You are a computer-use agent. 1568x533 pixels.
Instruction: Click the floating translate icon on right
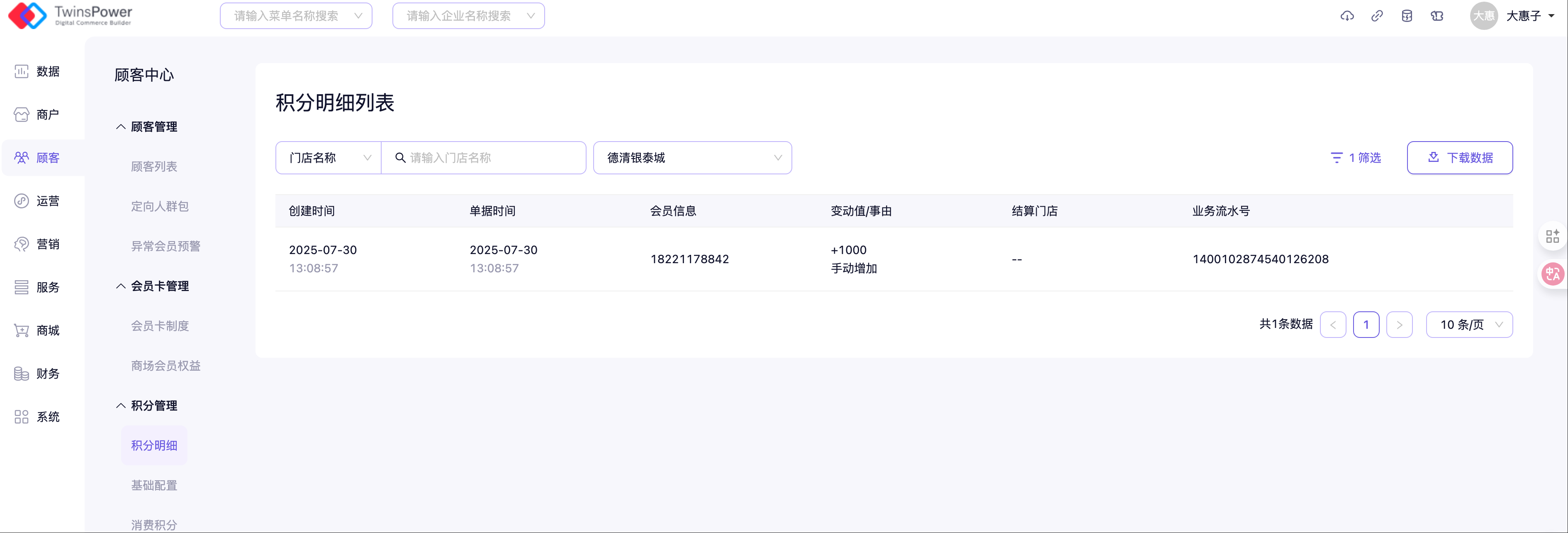[x=1552, y=274]
